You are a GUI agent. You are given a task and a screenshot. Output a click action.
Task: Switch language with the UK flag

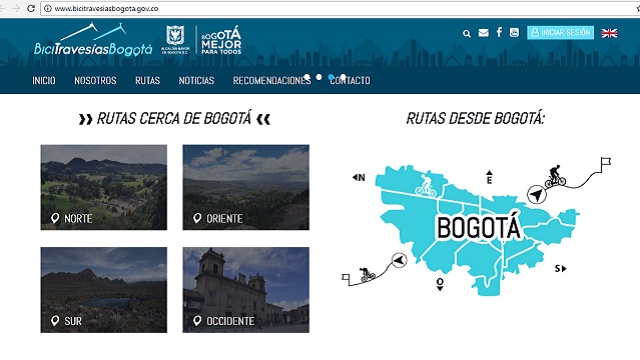[x=609, y=33]
